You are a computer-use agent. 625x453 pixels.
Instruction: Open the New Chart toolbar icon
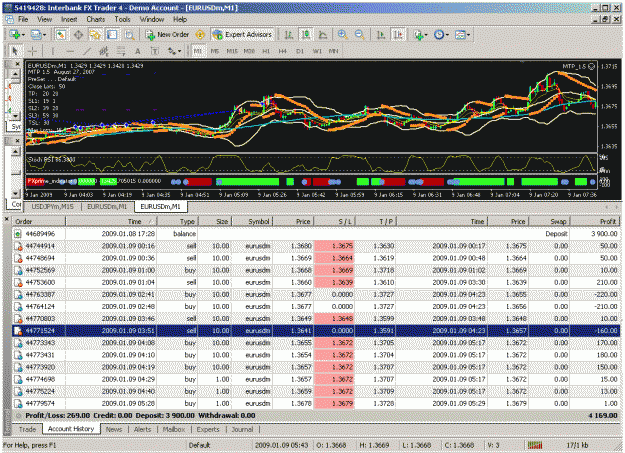[15, 35]
